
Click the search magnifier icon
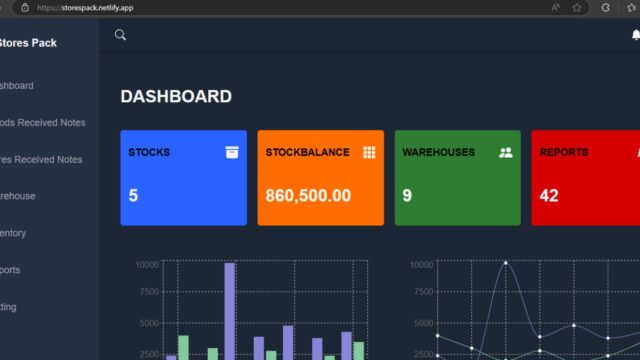[x=120, y=35]
